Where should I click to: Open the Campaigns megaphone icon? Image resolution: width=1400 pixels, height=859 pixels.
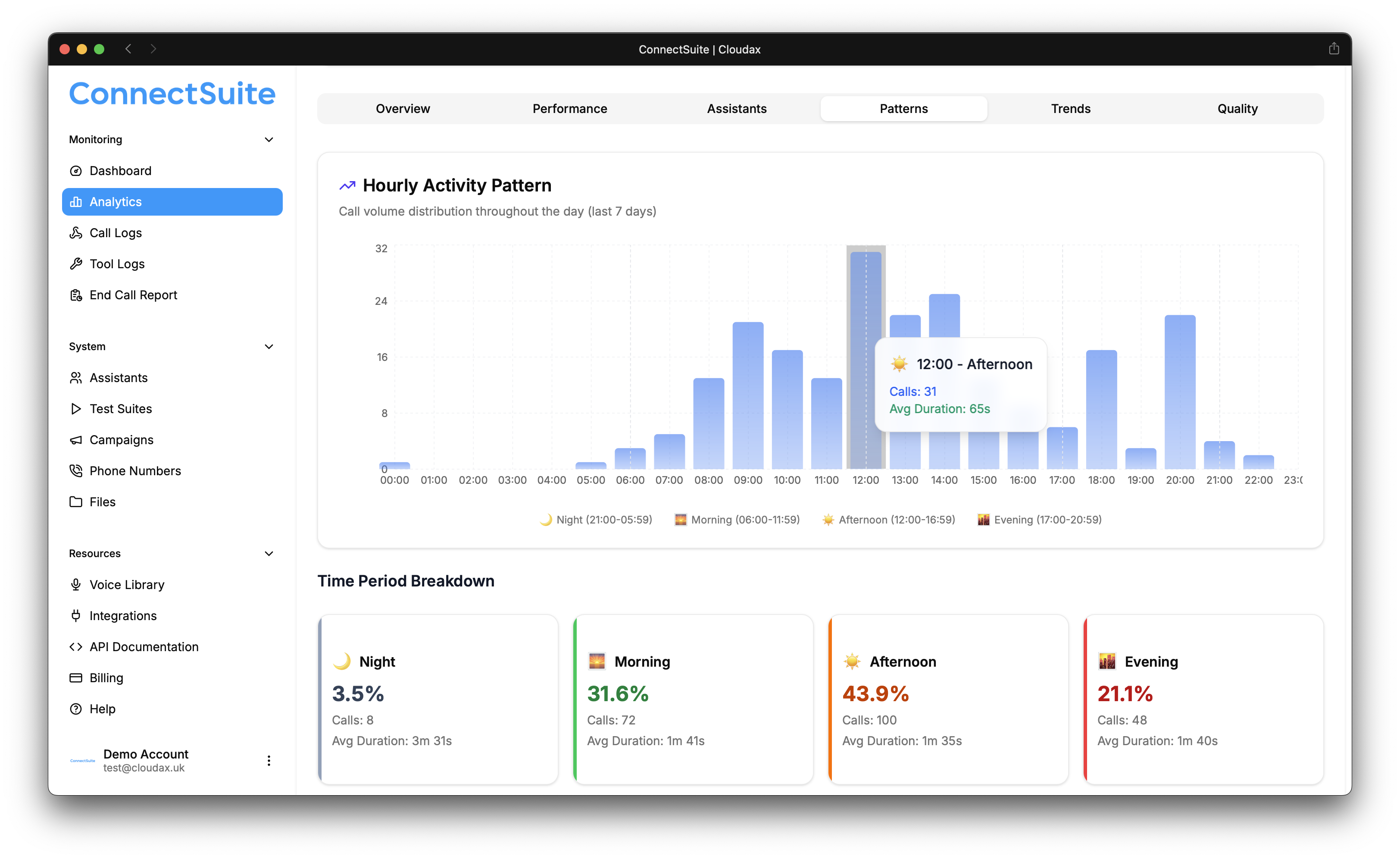[x=76, y=439]
